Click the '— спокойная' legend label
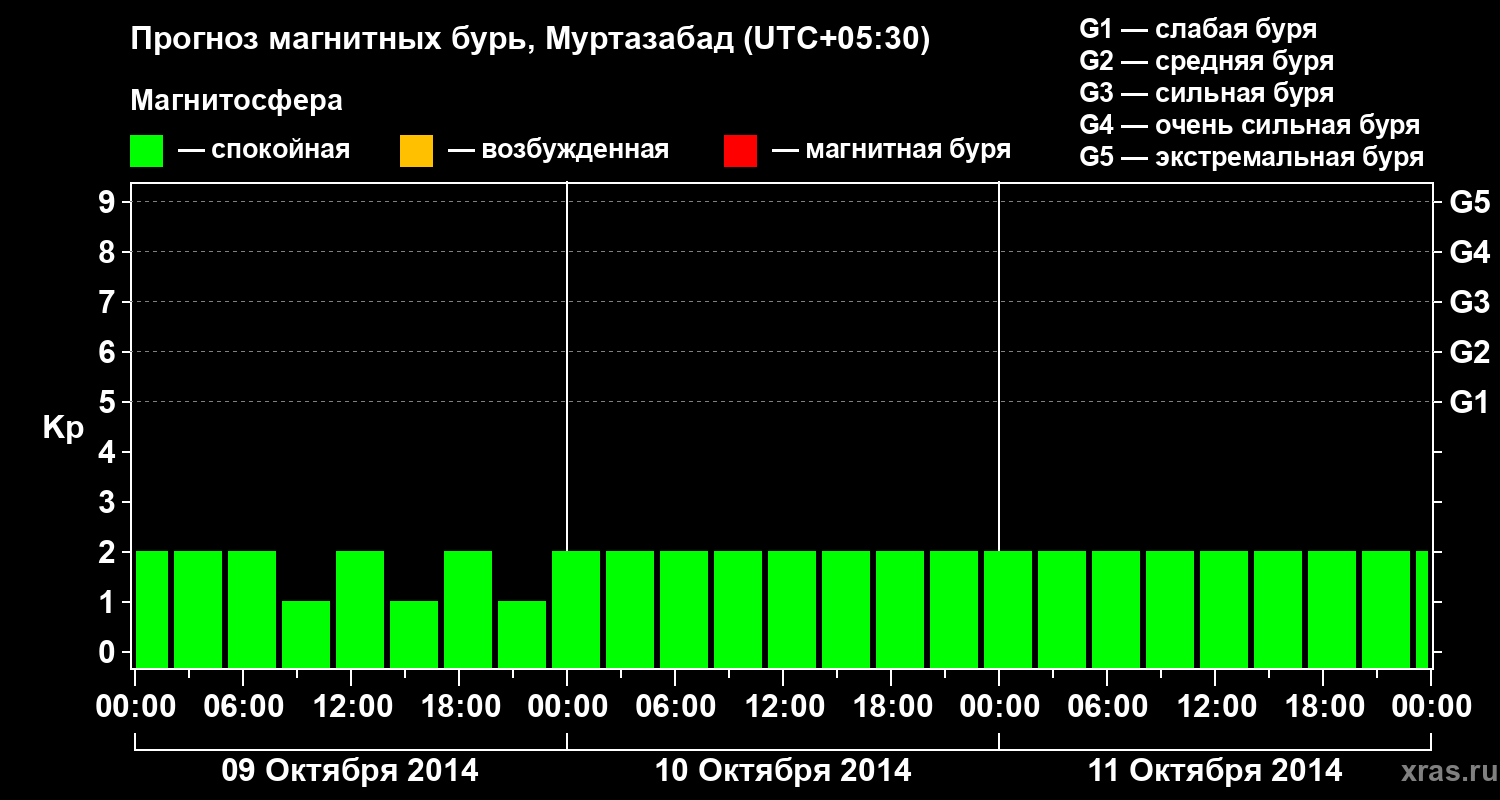 click(x=264, y=150)
